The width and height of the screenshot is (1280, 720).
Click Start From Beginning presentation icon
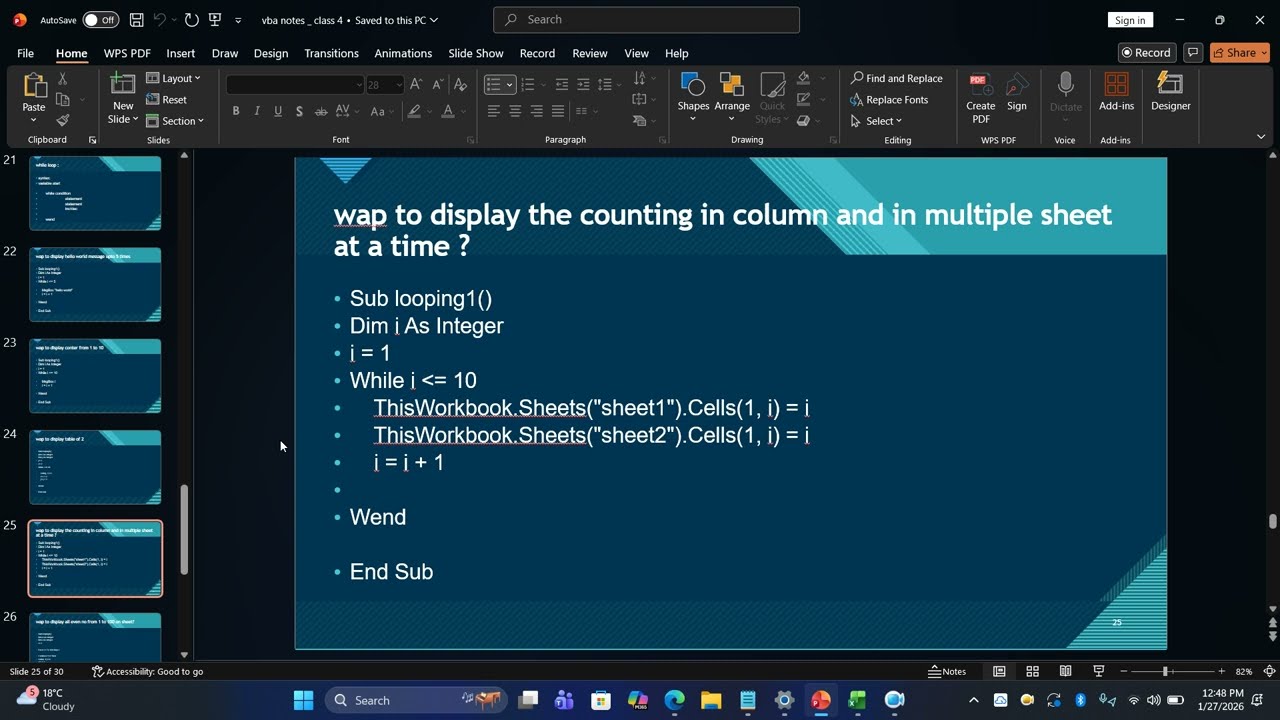tap(214, 20)
